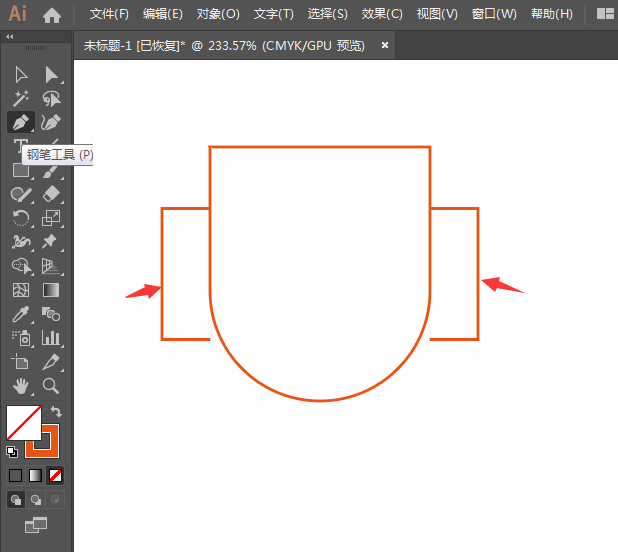Select the Paintbrush tool
Image resolution: width=618 pixels, height=552 pixels.
click(52, 172)
